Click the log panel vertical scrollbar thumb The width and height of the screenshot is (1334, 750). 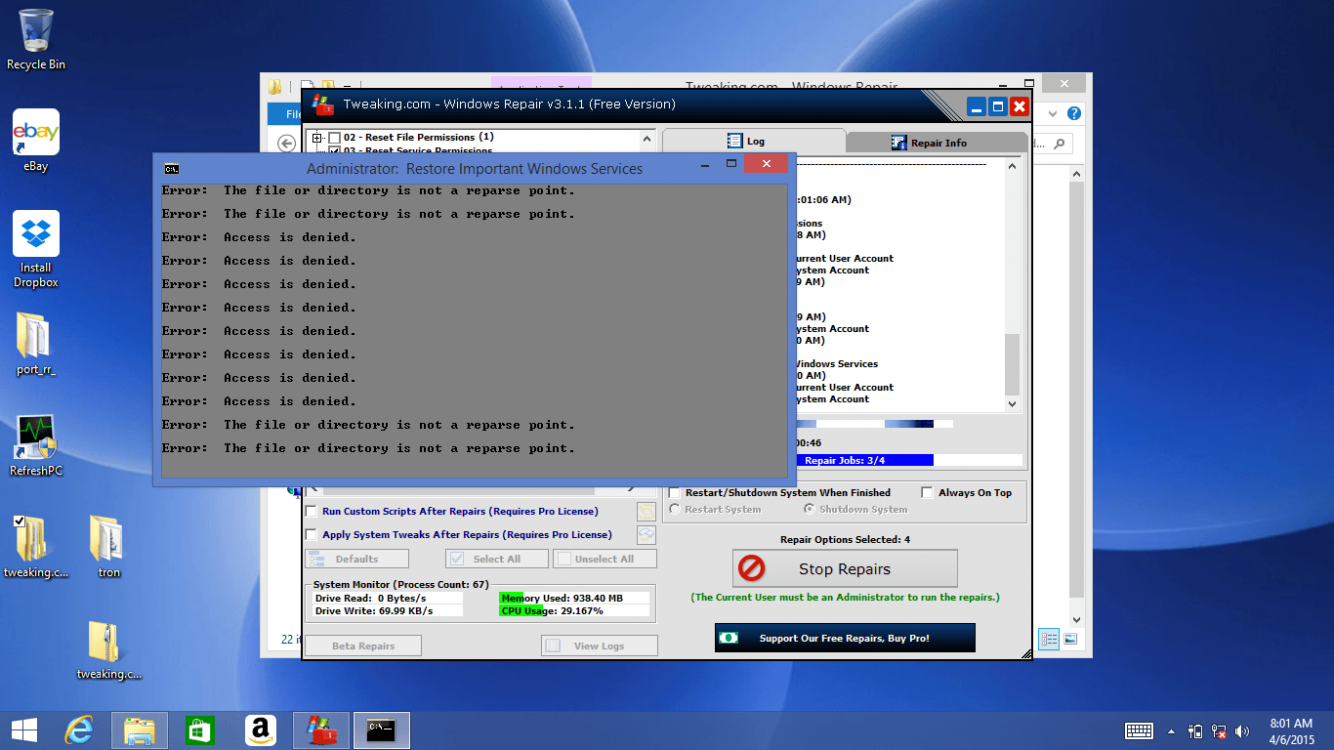tap(1012, 363)
